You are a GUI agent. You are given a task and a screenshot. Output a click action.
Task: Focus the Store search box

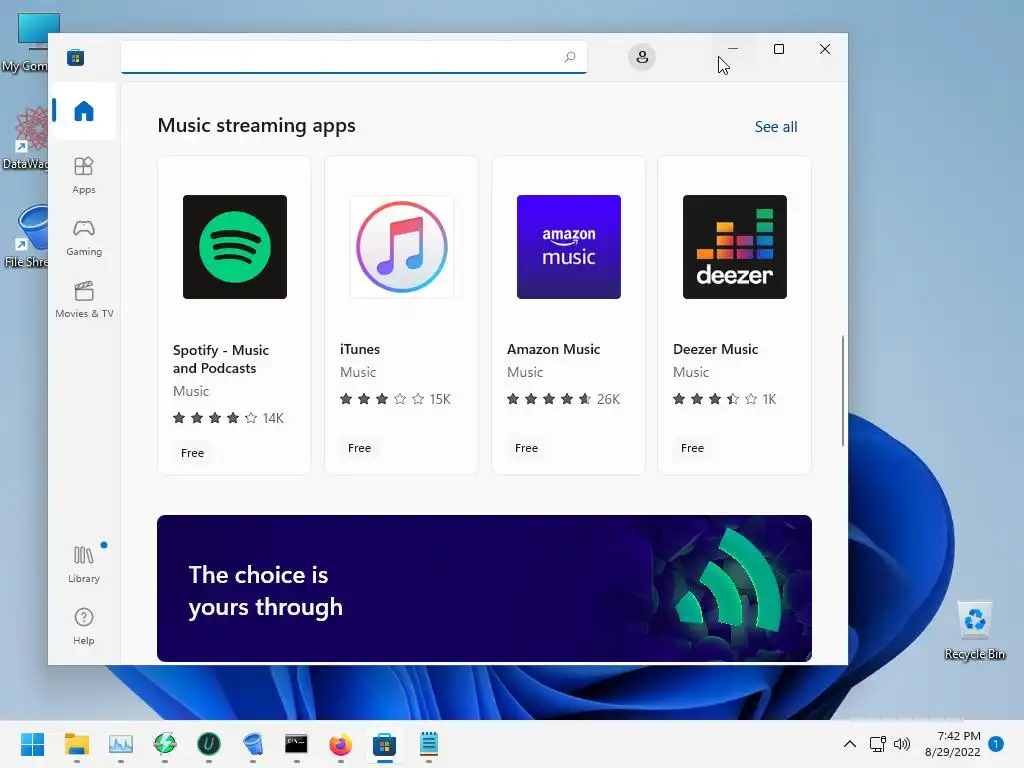(354, 57)
